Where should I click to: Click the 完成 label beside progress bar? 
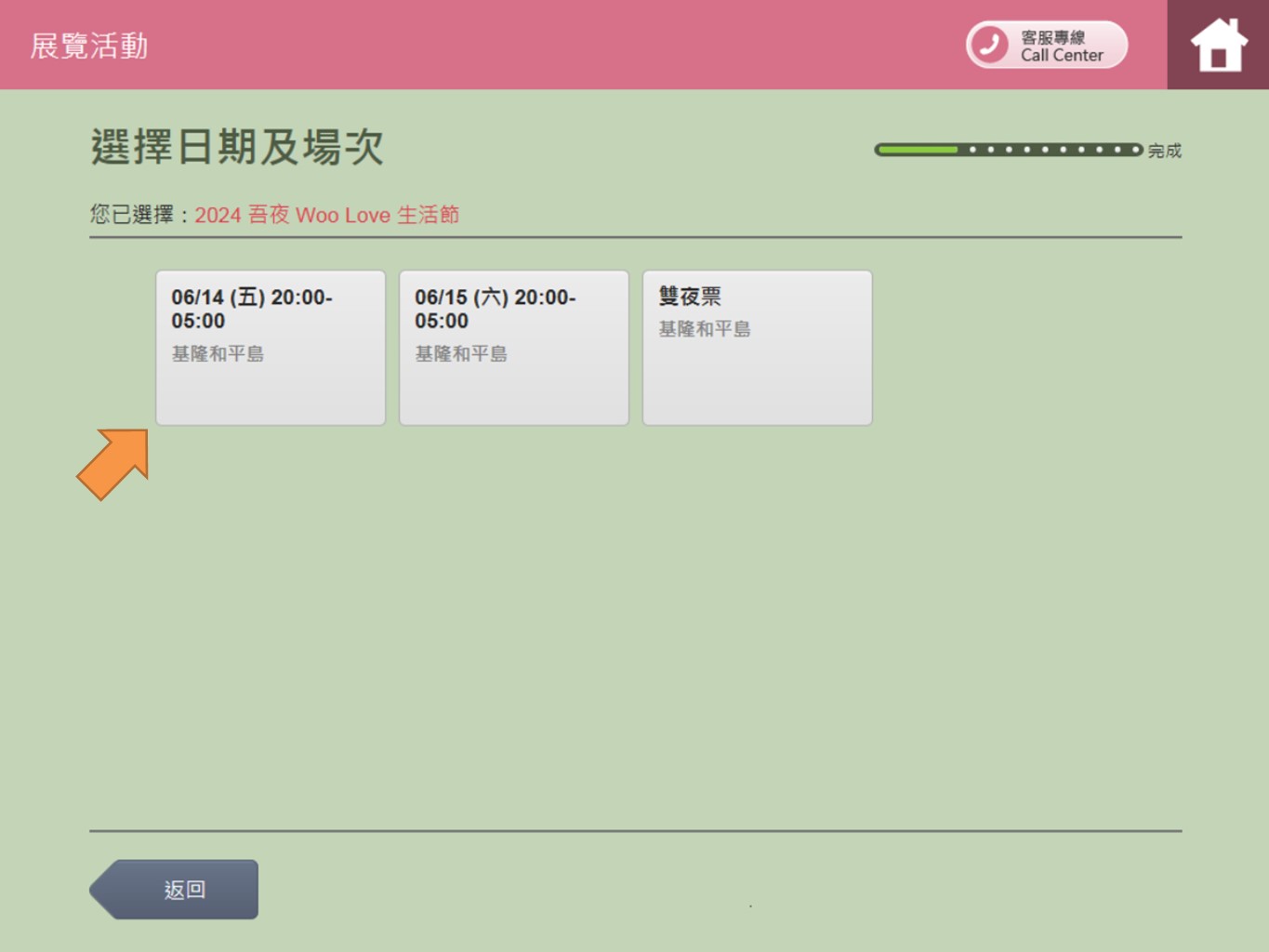tap(1164, 151)
